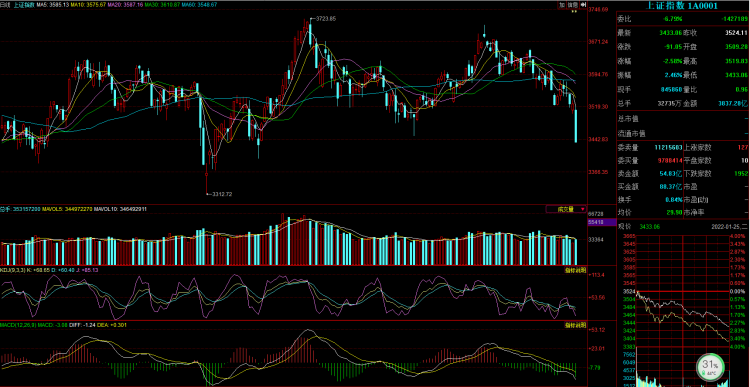The width and height of the screenshot is (750, 387).
Task: Click the 昨收 value 3524.11
Action: 737,33
